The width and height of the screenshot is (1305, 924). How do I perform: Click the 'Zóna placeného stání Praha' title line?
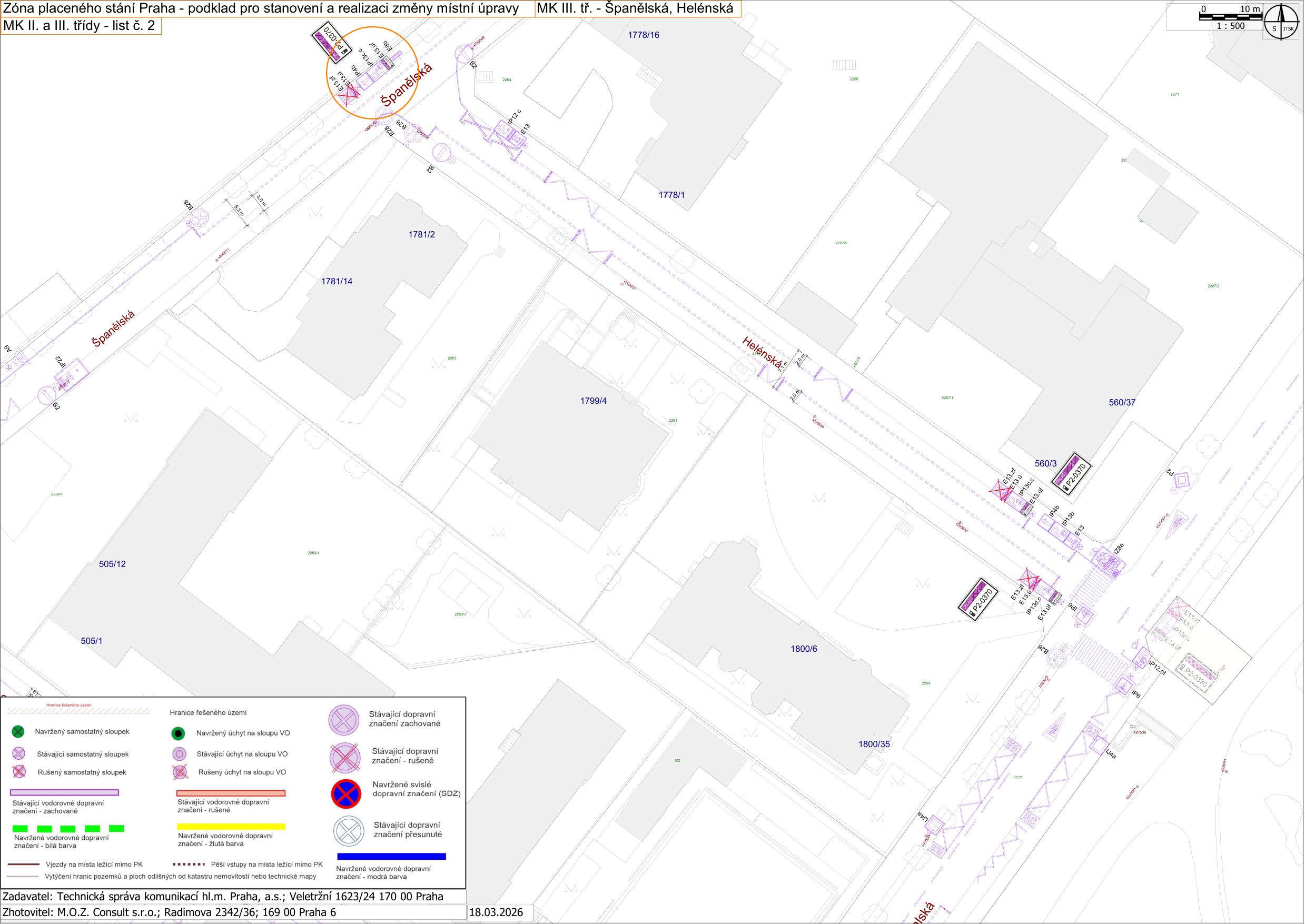pyautogui.click(x=261, y=8)
